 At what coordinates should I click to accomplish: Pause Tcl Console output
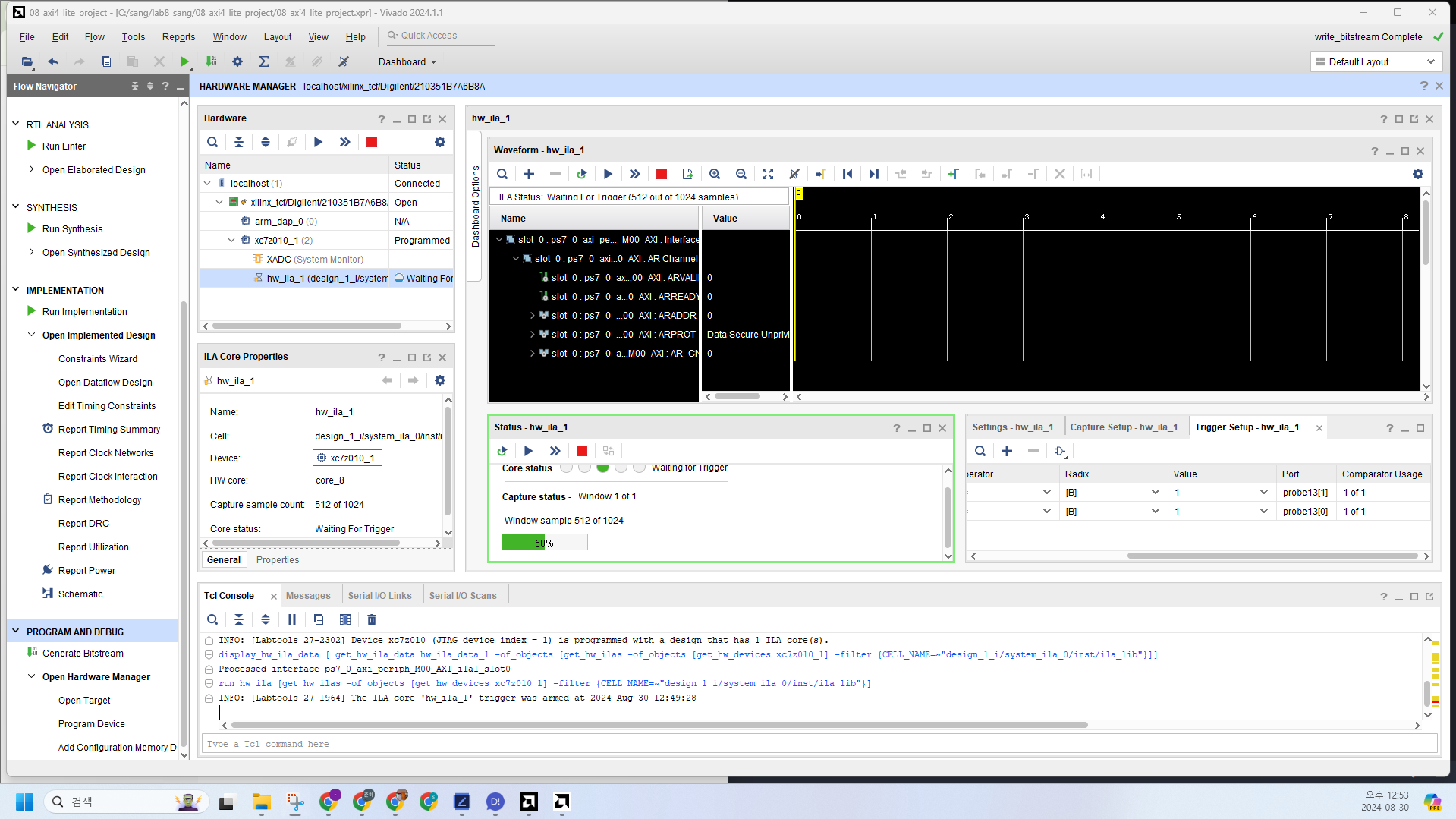point(292,619)
